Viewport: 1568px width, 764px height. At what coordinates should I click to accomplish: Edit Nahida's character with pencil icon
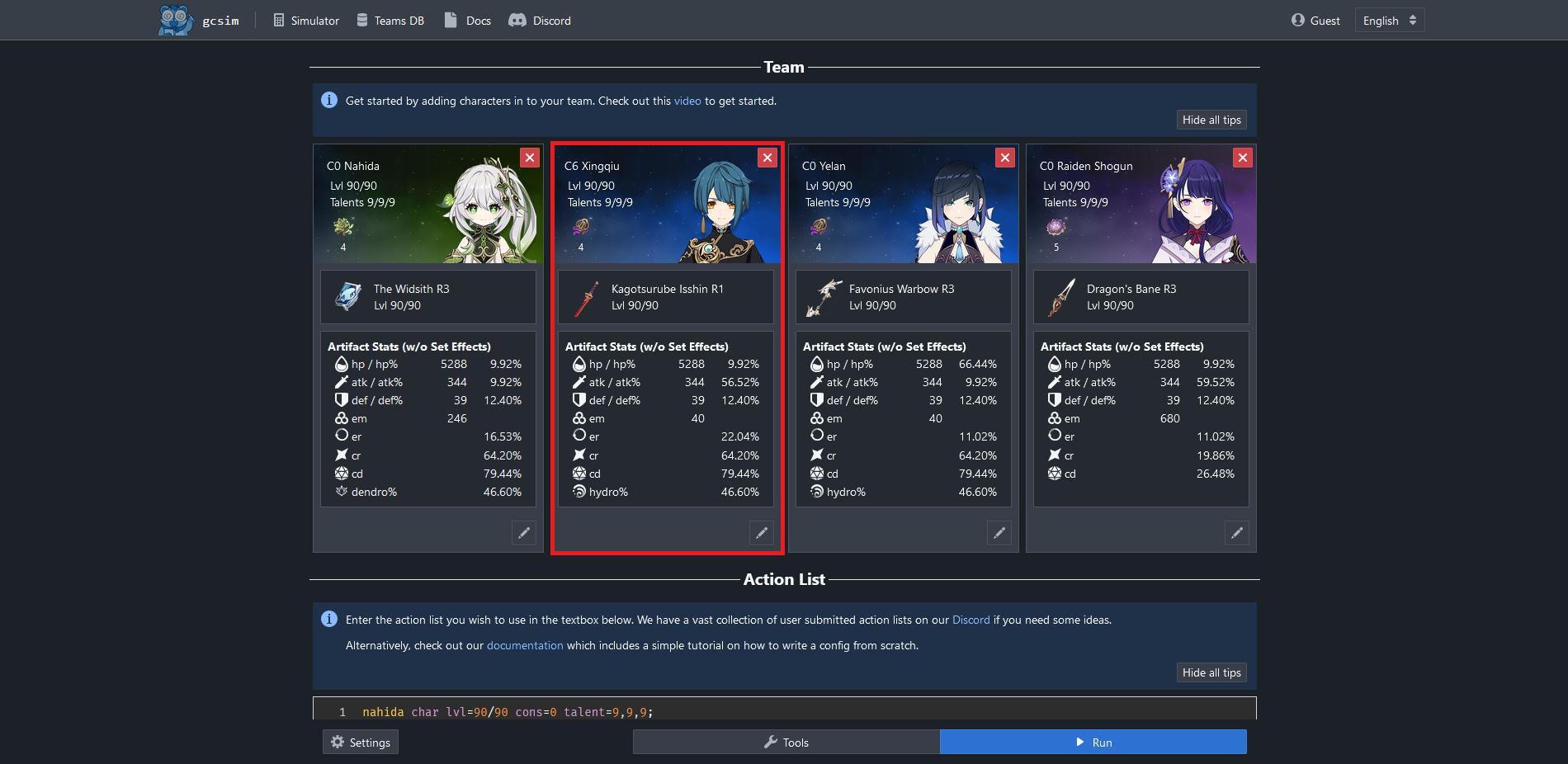523,533
